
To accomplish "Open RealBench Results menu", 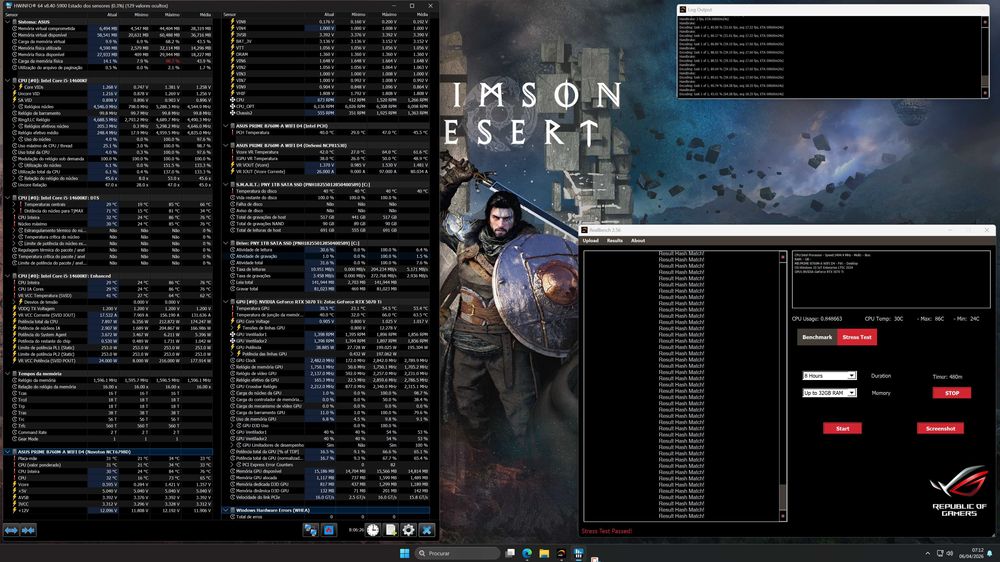I will (x=615, y=240).
